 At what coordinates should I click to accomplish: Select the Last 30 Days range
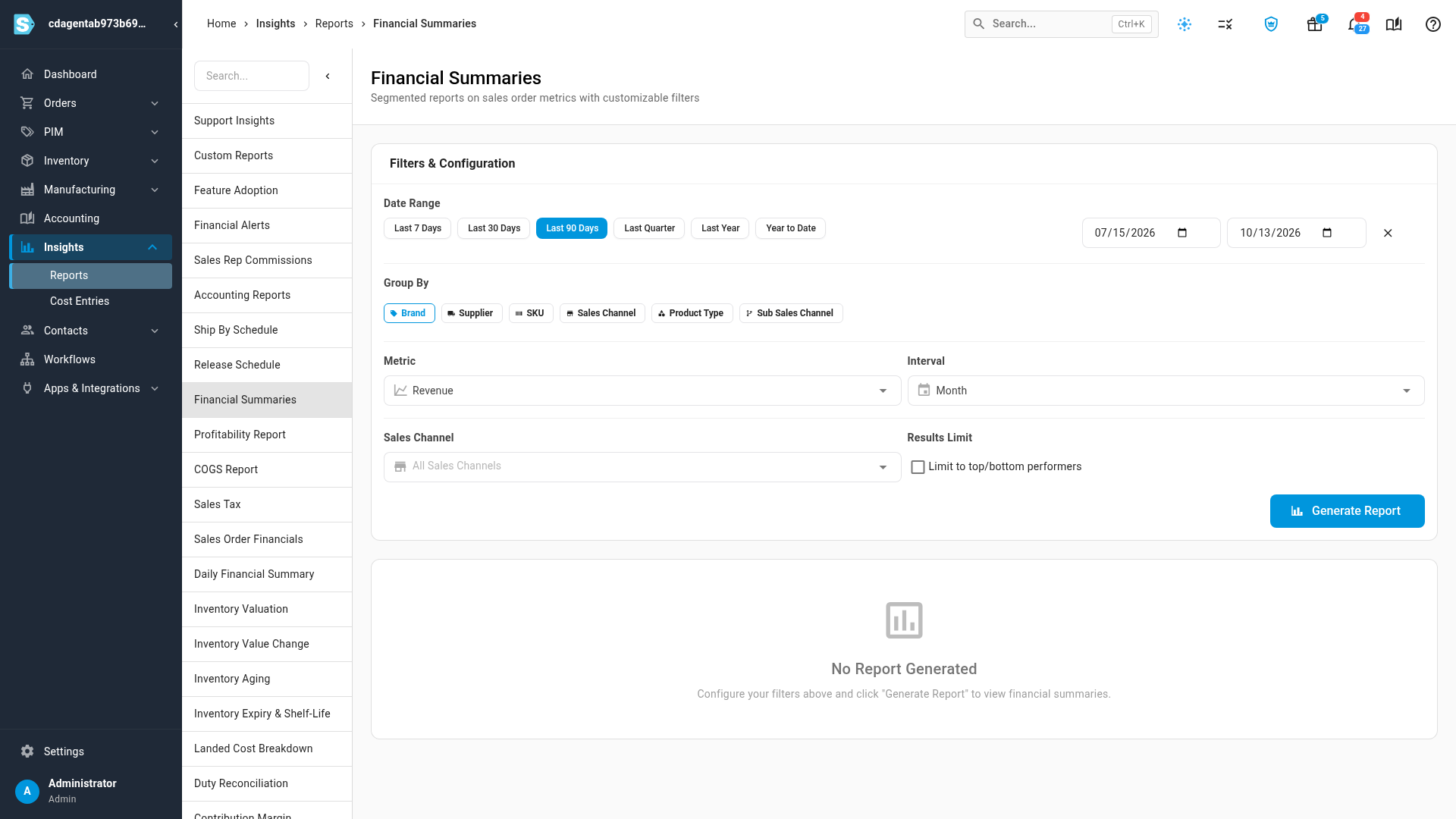click(494, 228)
